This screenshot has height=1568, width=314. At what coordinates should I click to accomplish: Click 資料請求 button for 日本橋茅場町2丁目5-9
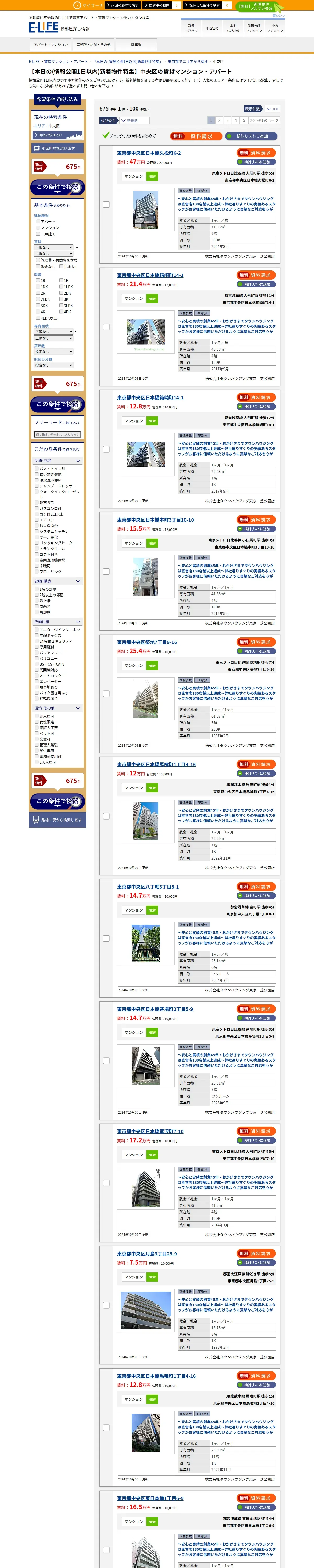pos(257,1009)
